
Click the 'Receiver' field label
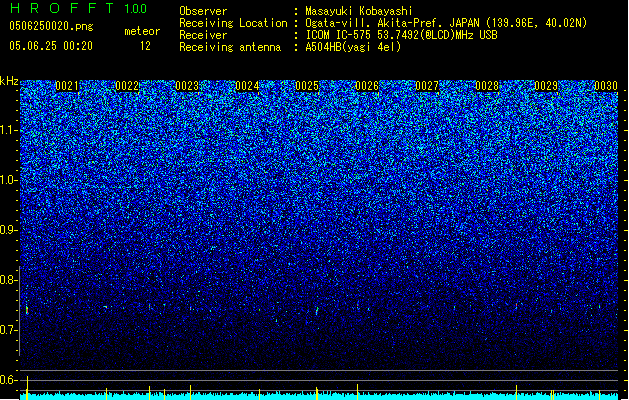203,35
